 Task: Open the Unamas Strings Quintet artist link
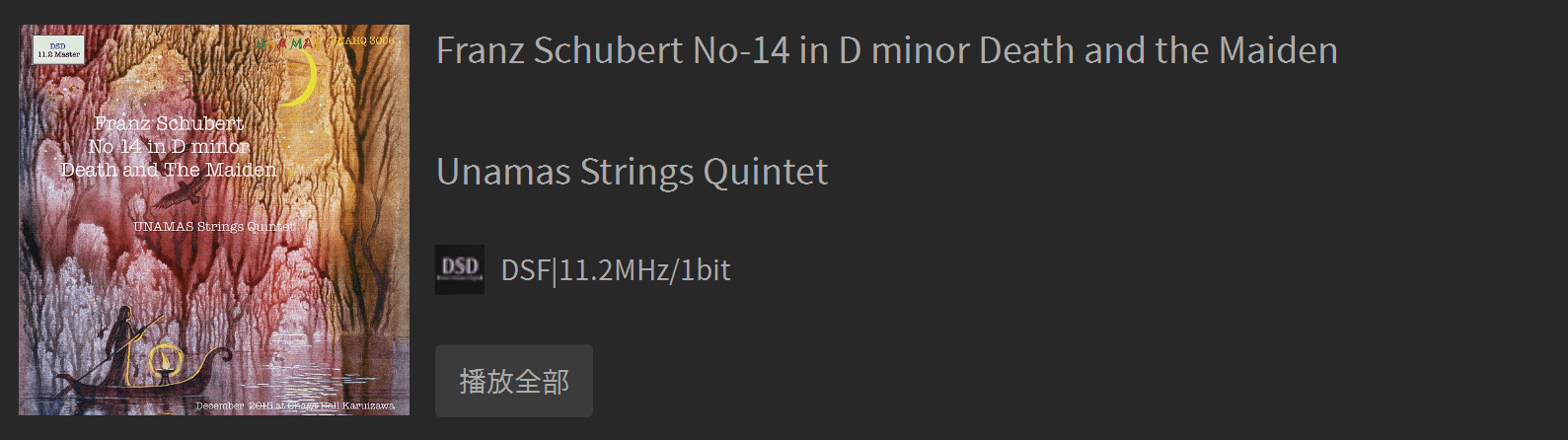[x=632, y=172]
